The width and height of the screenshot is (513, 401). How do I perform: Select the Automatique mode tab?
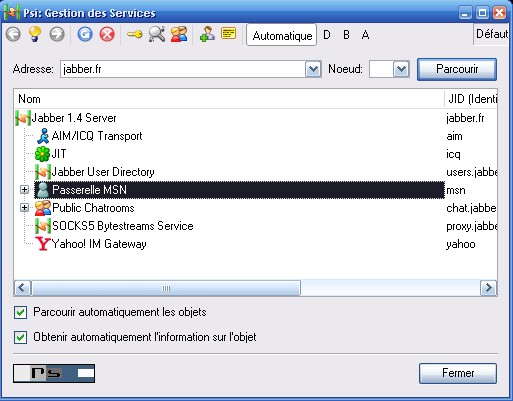pos(282,35)
